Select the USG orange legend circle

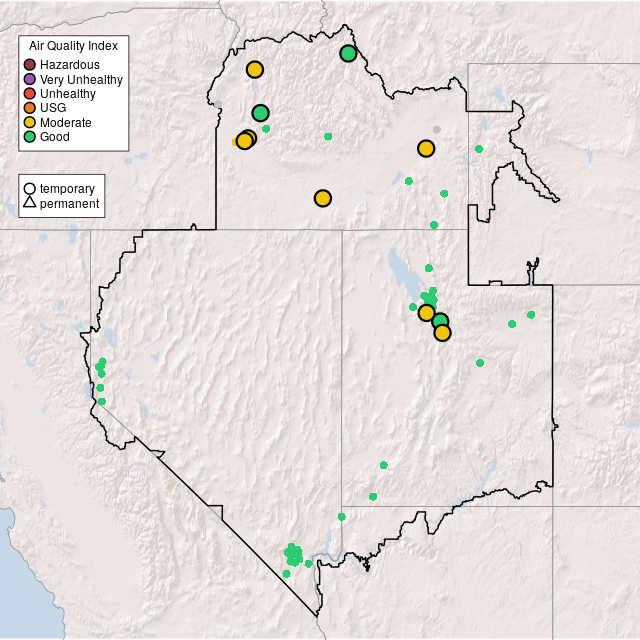pyautogui.click(x=30, y=108)
